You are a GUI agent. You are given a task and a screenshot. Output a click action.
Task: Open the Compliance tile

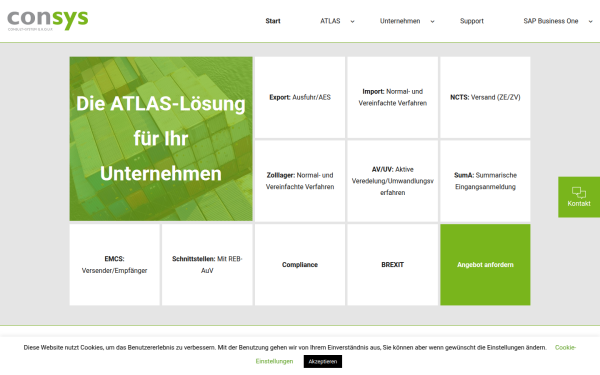300,265
